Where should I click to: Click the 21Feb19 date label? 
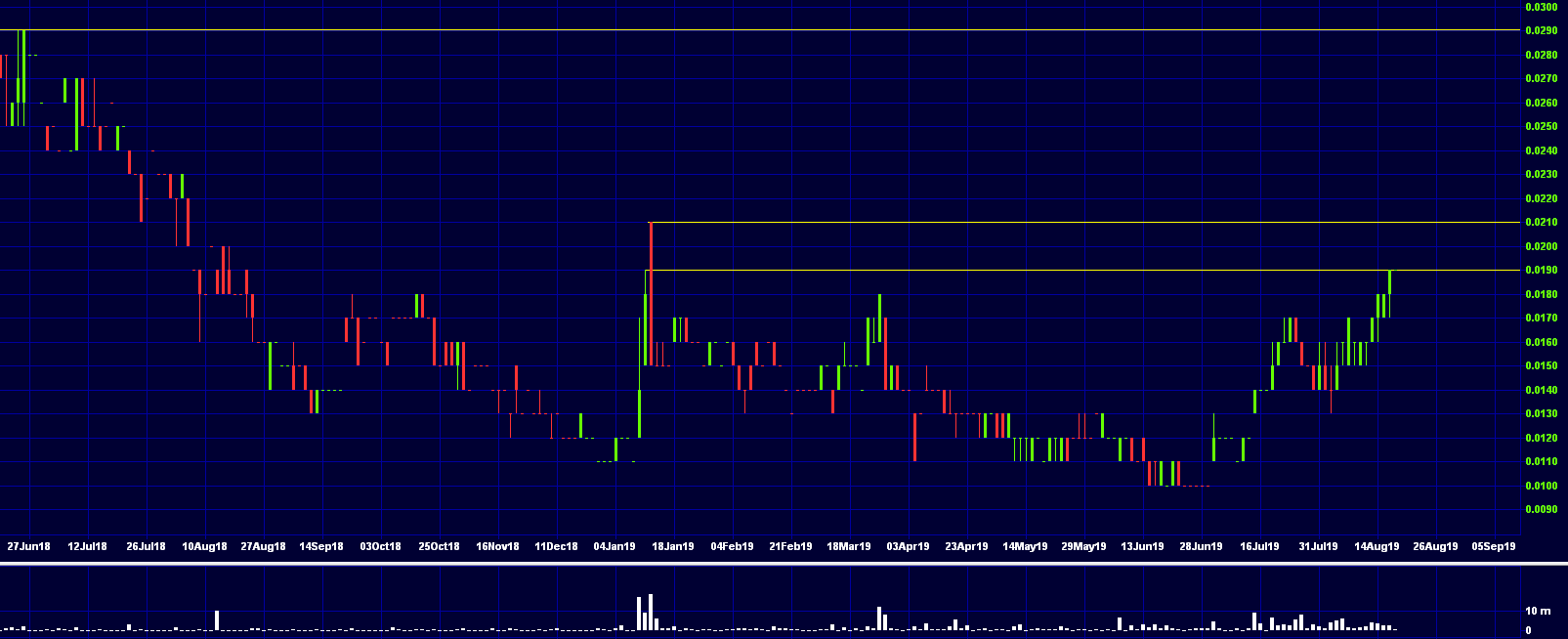pyautogui.click(x=790, y=546)
